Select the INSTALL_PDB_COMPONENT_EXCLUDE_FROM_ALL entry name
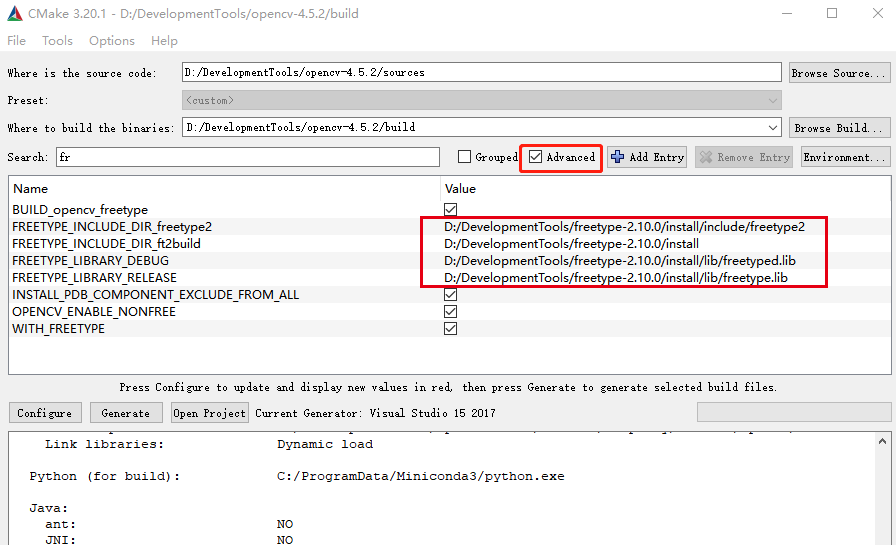The height and width of the screenshot is (545, 896). pos(155,295)
